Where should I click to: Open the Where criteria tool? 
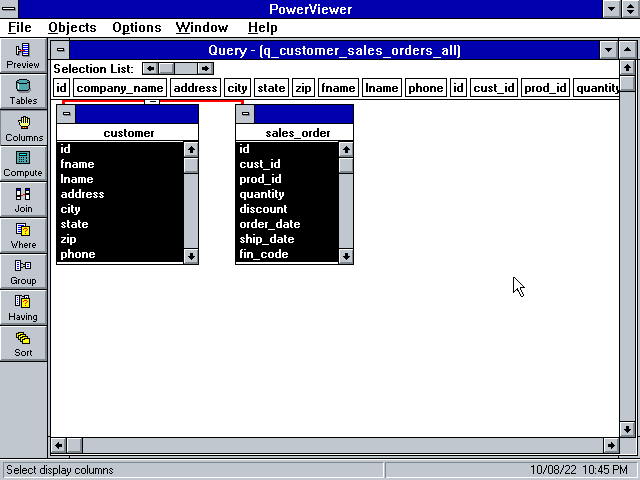pyautogui.click(x=23, y=236)
